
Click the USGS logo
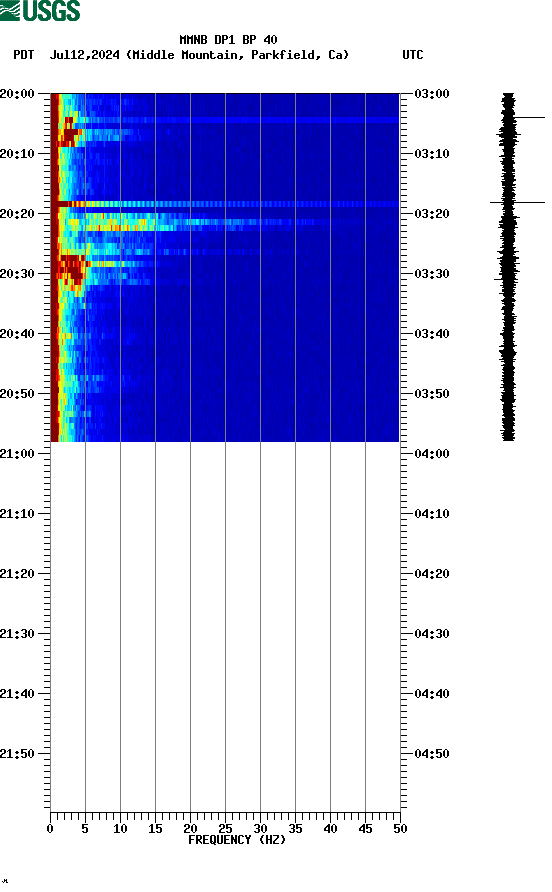pos(40,10)
